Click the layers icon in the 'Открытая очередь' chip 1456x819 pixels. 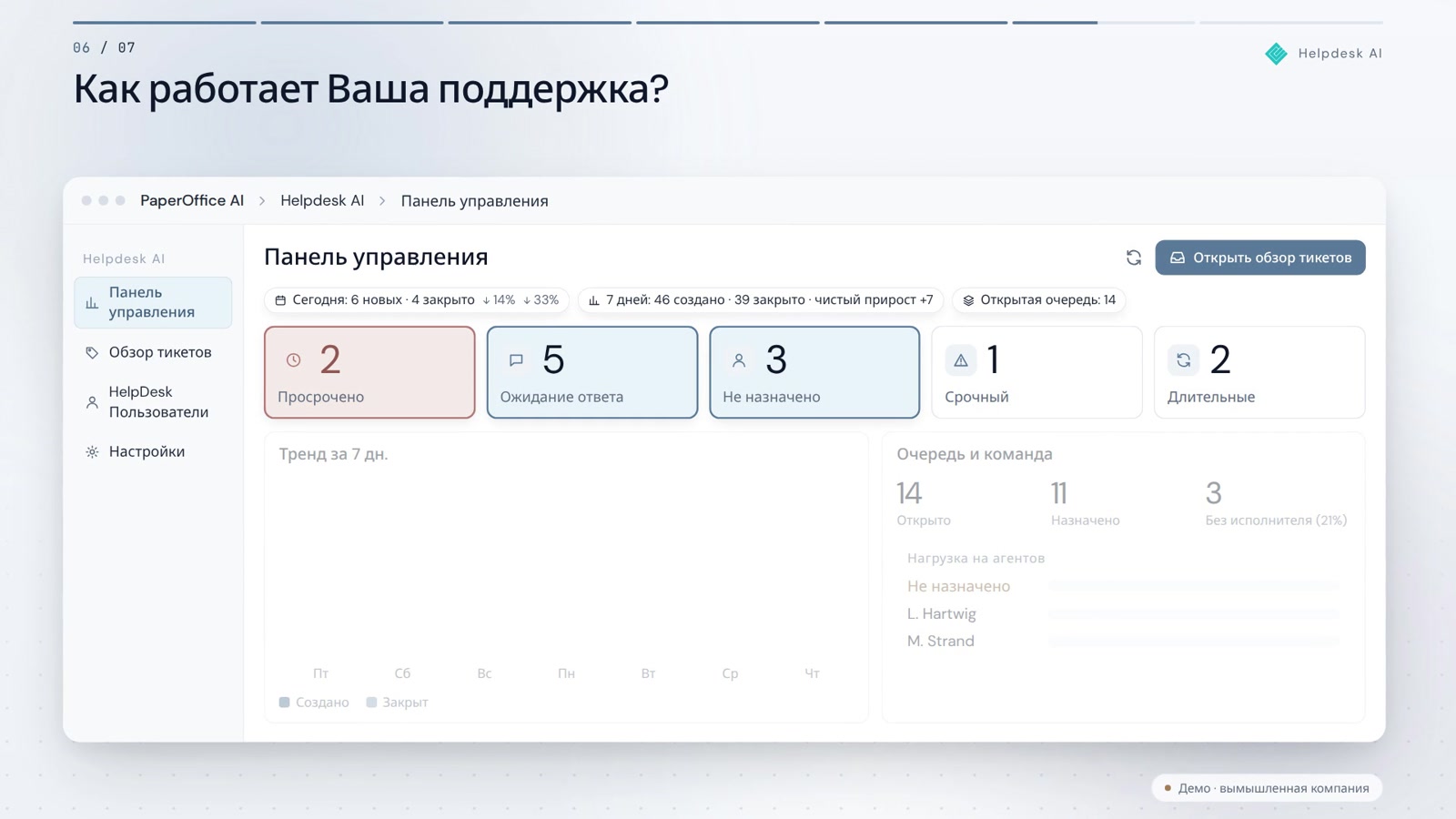968,300
